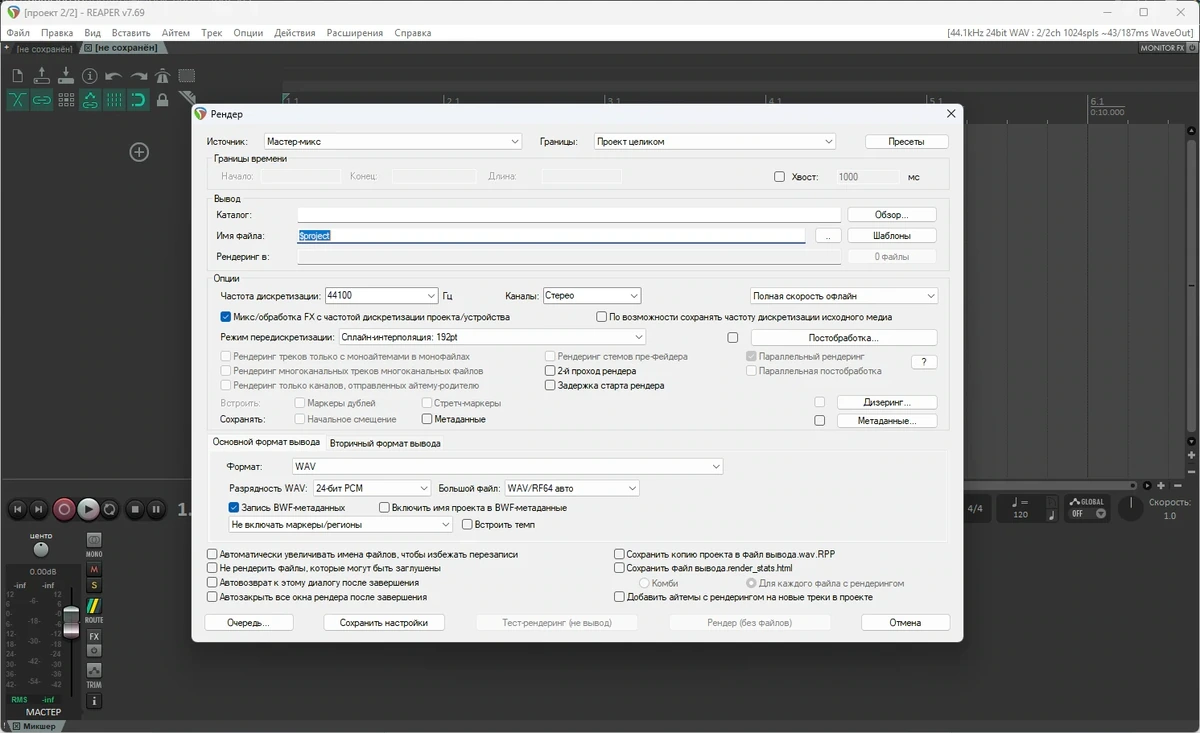Switch to Вторичный формат вывода tab
Viewport: 1200px width, 733px height.
pyautogui.click(x=385, y=443)
